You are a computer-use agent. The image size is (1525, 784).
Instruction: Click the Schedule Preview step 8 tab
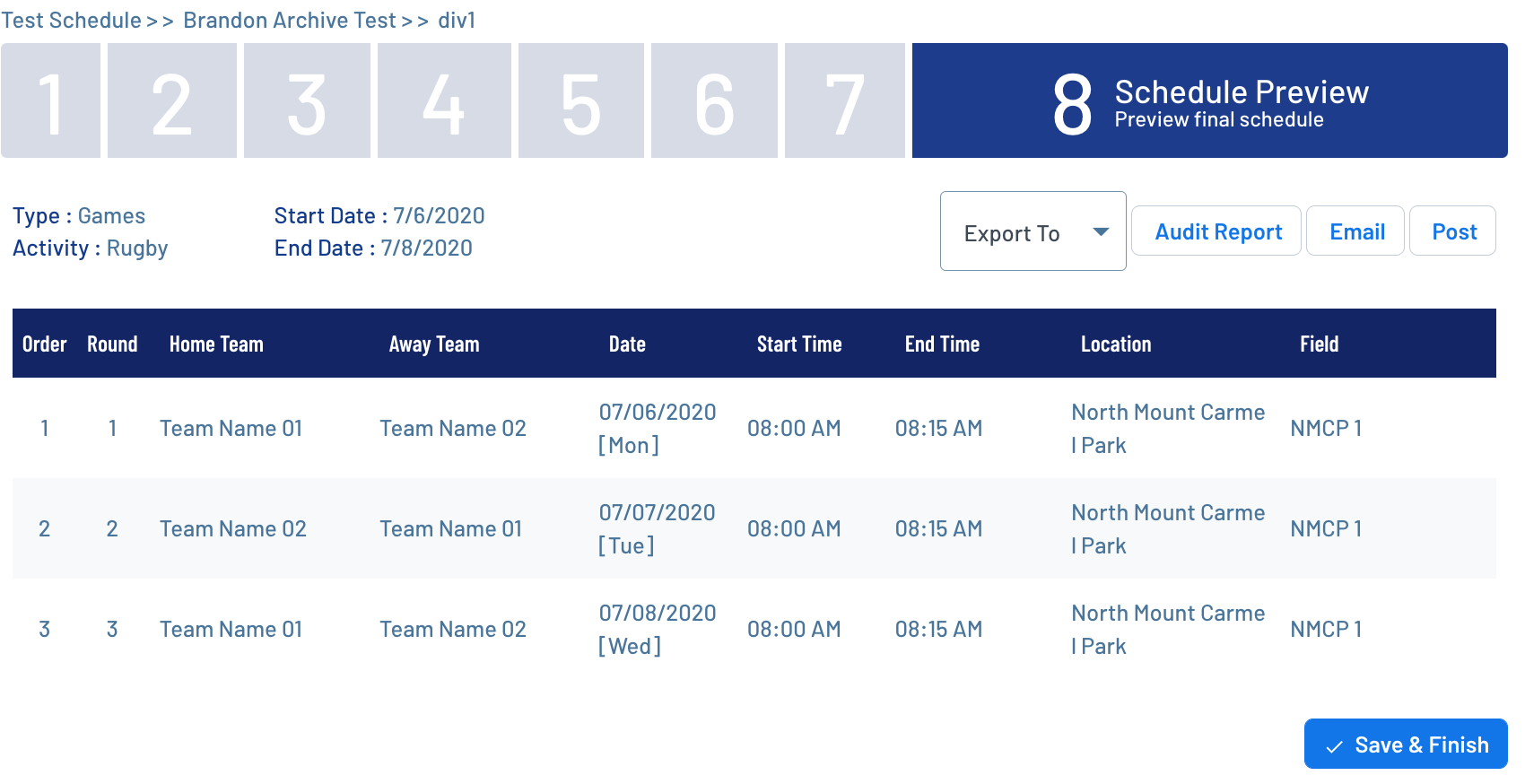point(1209,100)
